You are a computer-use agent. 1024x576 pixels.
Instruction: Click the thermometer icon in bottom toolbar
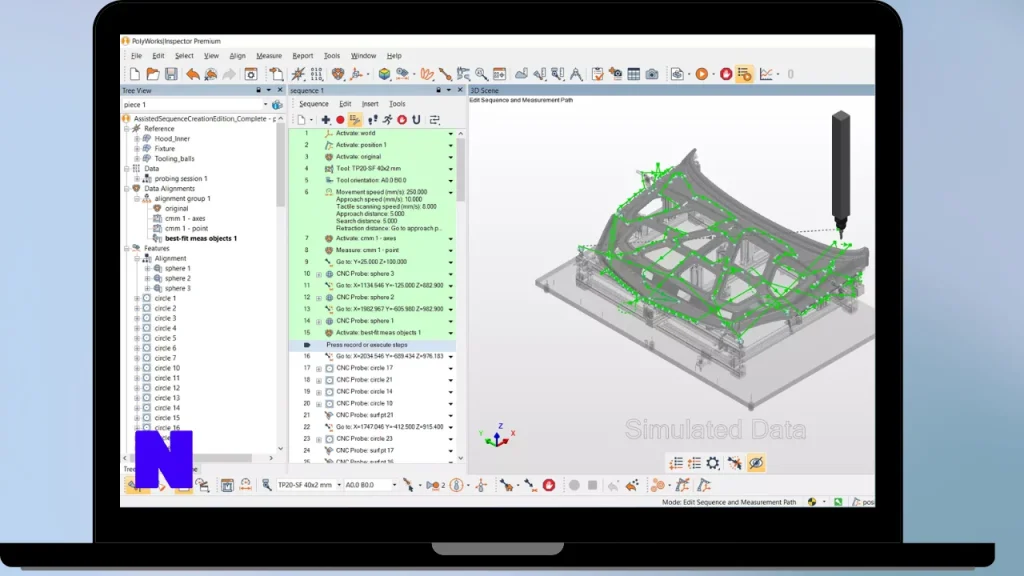[456, 485]
